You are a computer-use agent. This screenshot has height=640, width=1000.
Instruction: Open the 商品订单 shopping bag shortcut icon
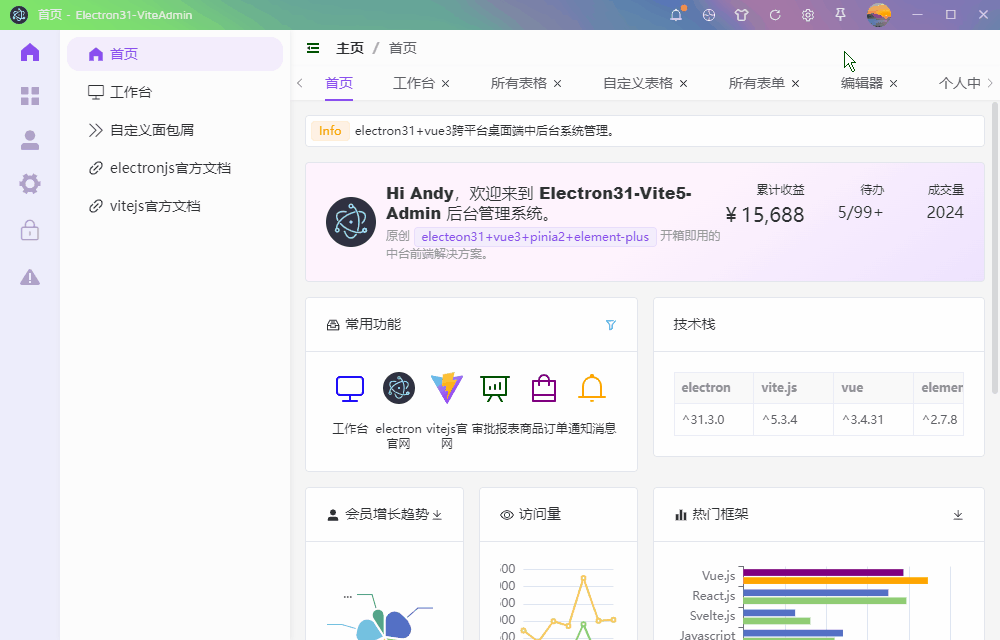(x=544, y=388)
